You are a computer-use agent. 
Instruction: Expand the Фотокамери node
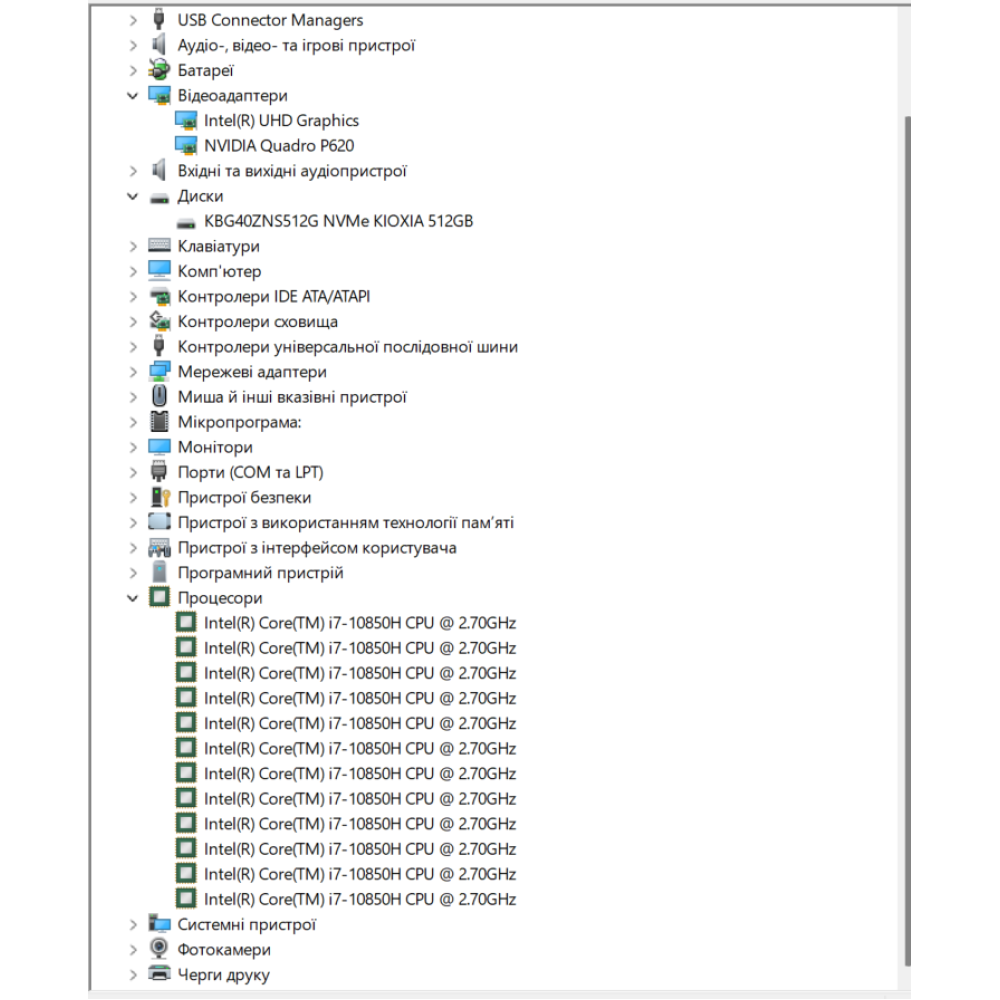133,950
